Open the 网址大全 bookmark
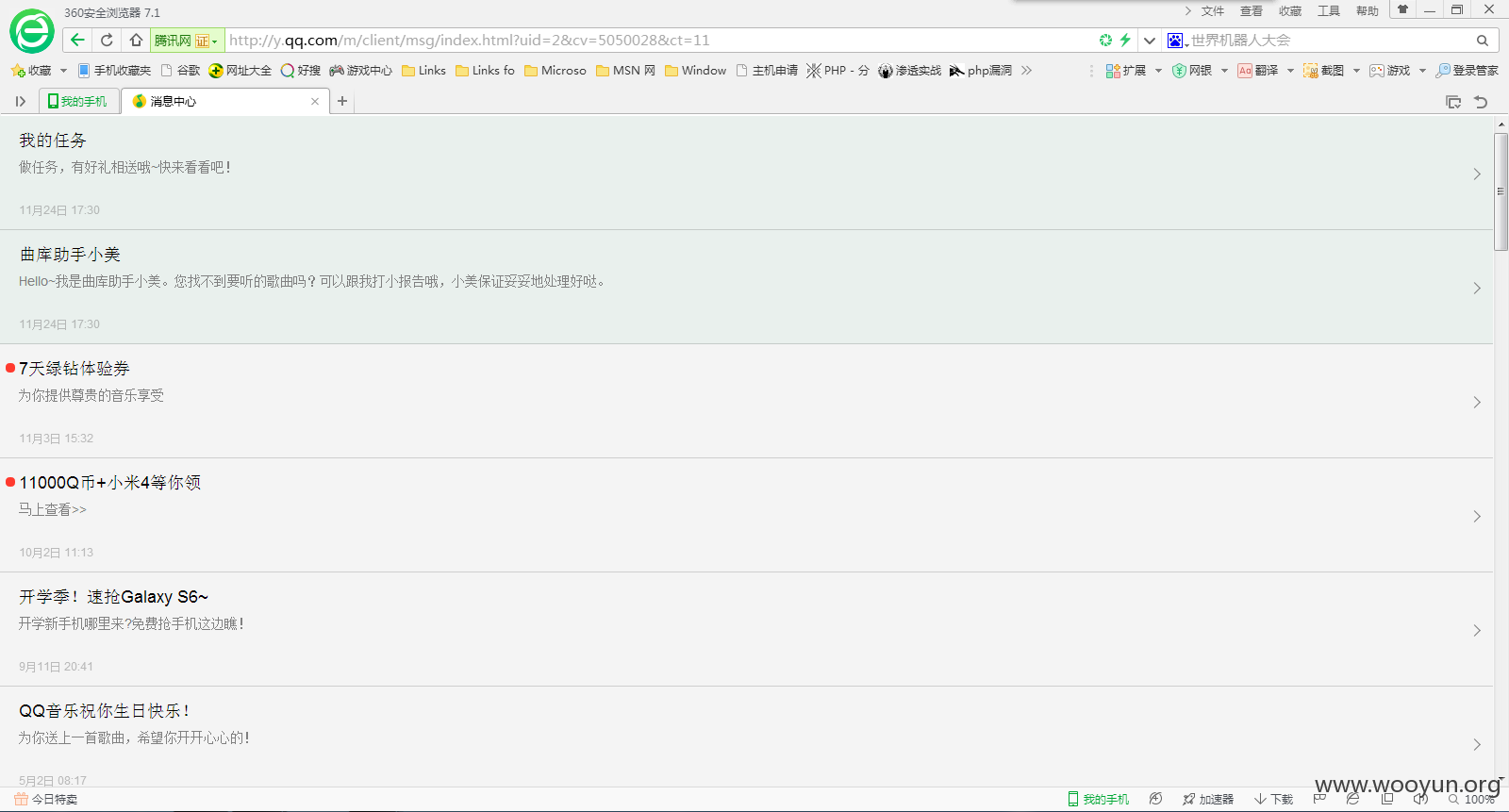The height and width of the screenshot is (812, 1509). (240, 71)
